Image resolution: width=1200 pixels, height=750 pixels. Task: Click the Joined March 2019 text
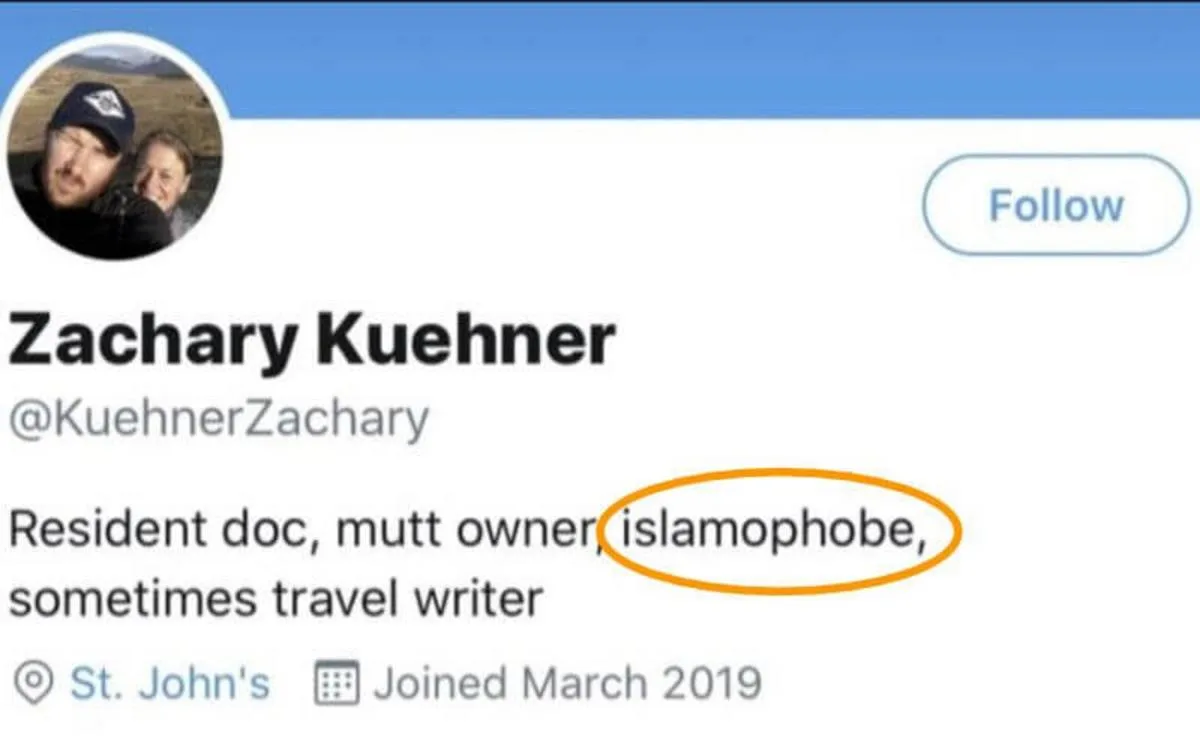click(x=567, y=684)
